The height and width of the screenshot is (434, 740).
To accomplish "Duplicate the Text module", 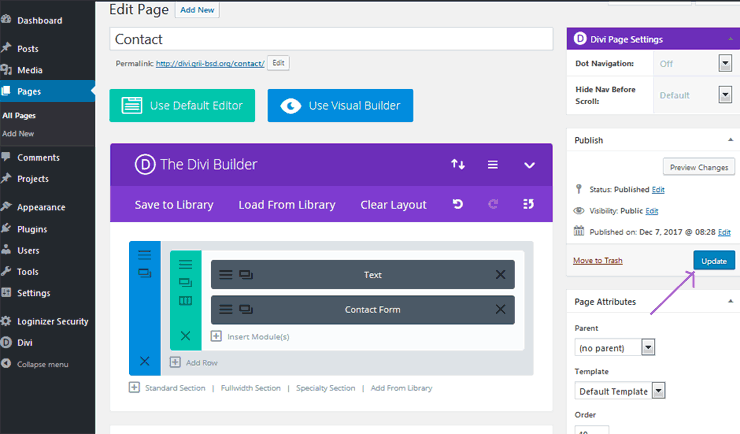I will (246, 275).
